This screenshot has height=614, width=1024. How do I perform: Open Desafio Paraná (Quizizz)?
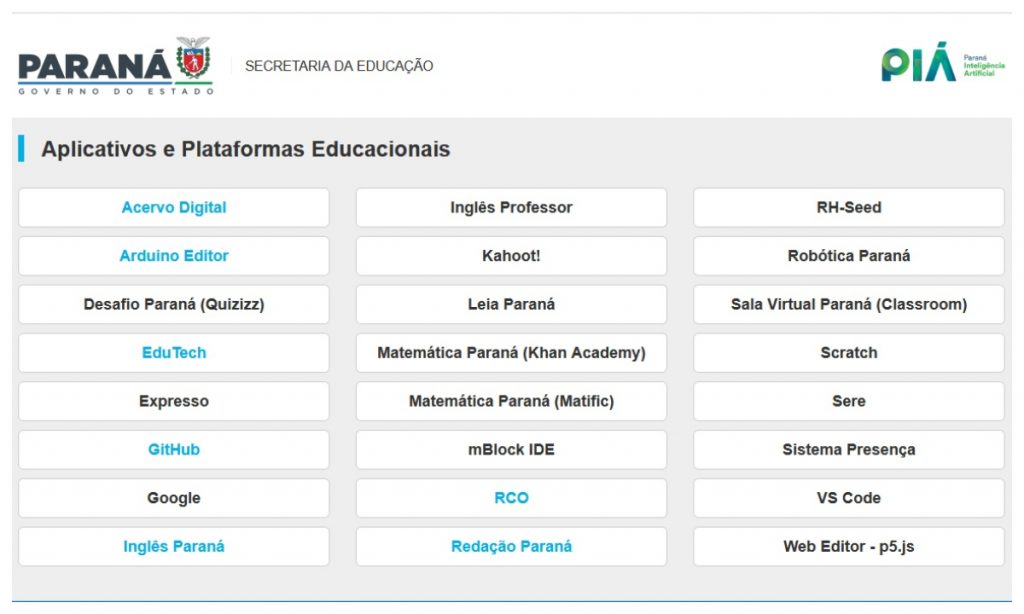tap(174, 304)
